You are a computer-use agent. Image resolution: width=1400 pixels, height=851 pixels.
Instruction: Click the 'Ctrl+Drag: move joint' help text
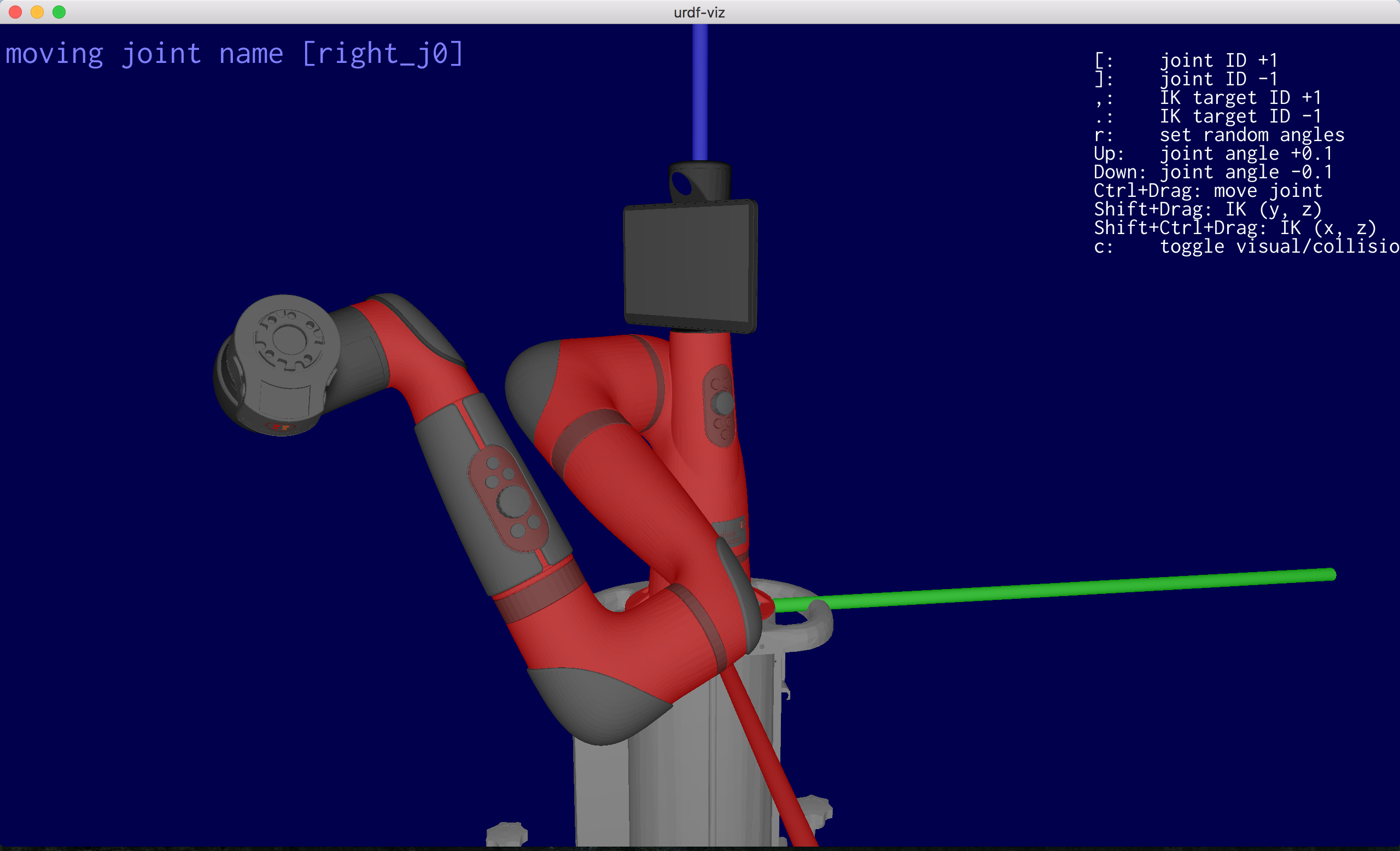click(x=1208, y=191)
